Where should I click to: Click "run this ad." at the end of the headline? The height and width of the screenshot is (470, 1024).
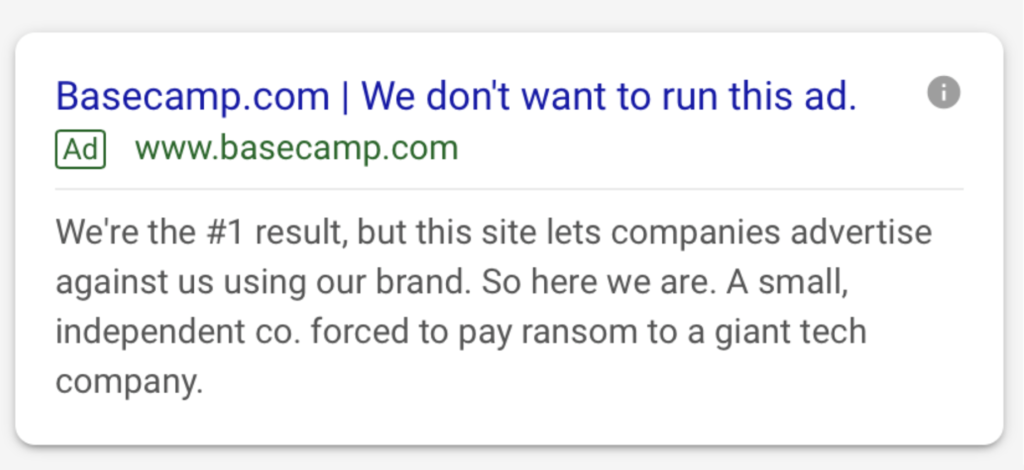click(x=759, y=97)
